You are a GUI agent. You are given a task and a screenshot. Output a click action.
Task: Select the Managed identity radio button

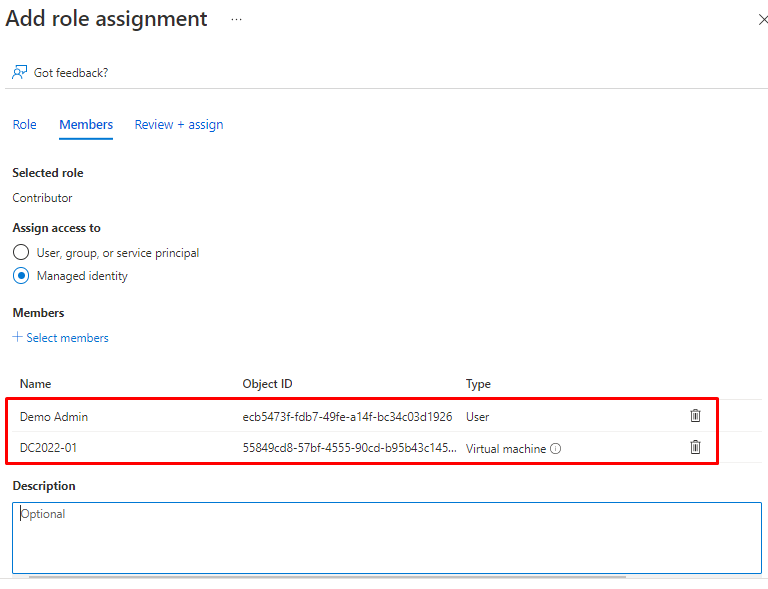point(20,276)
